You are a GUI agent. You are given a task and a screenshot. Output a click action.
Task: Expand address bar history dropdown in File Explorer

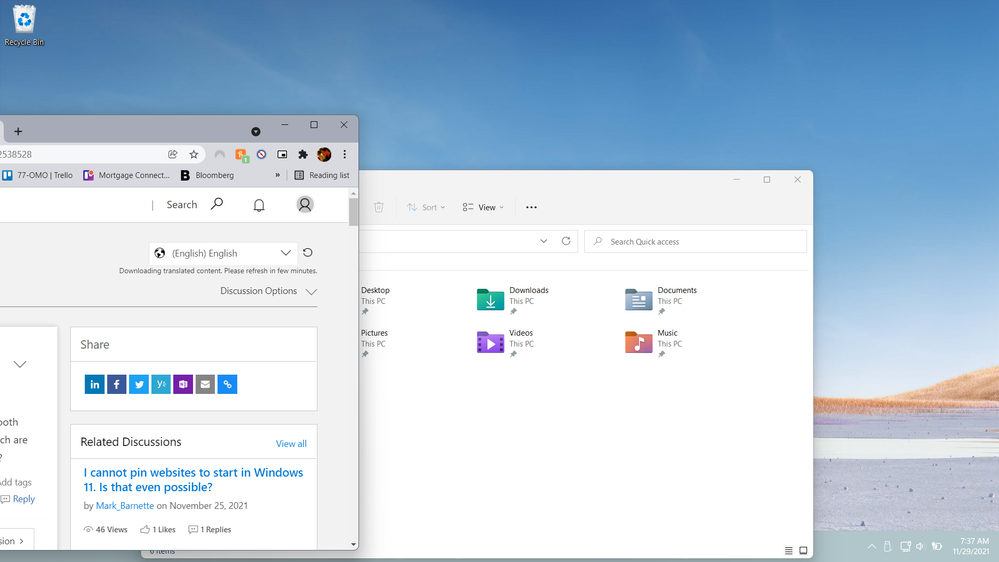click(543, 241)
